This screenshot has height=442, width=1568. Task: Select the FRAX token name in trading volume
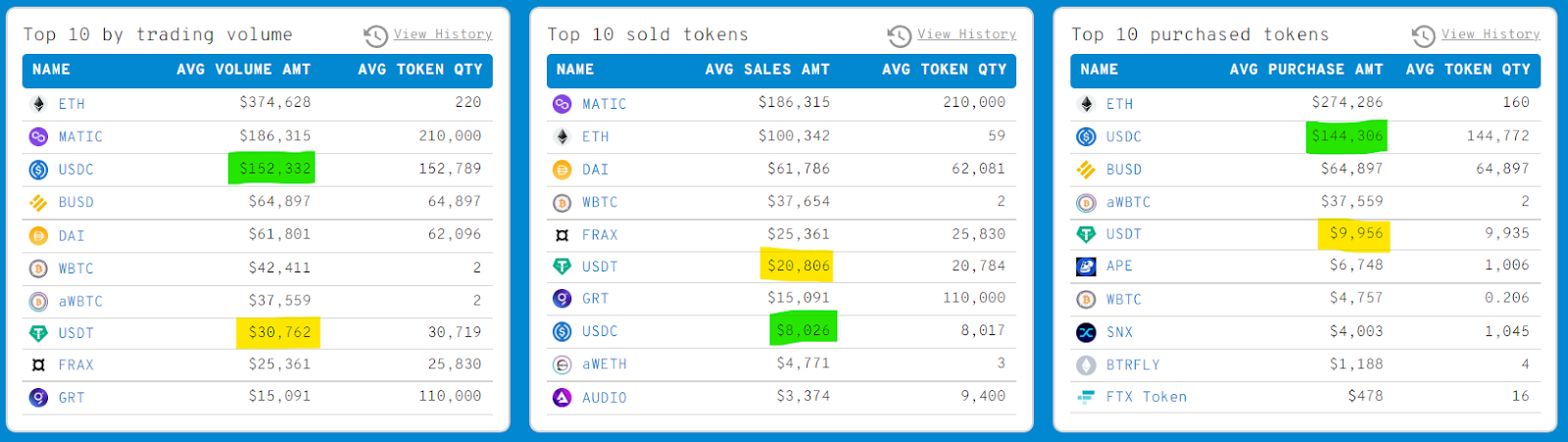(x=75, y=366)
